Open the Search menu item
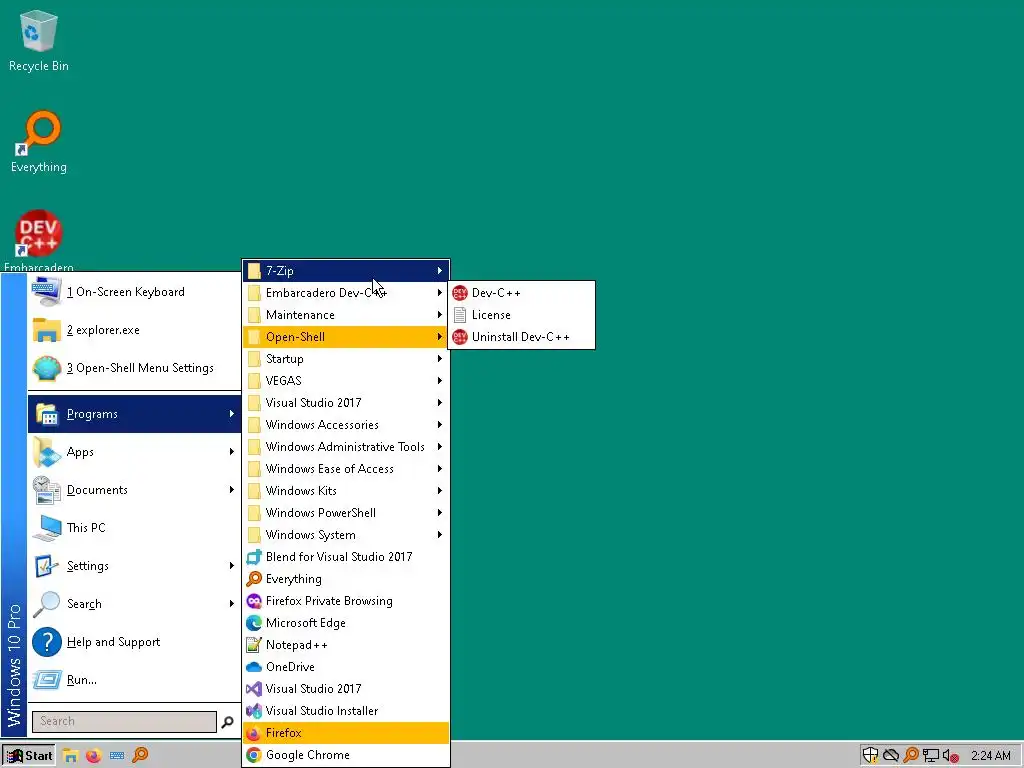The height and width of the screenshot is (768, 1024). [x=135, y=603]
